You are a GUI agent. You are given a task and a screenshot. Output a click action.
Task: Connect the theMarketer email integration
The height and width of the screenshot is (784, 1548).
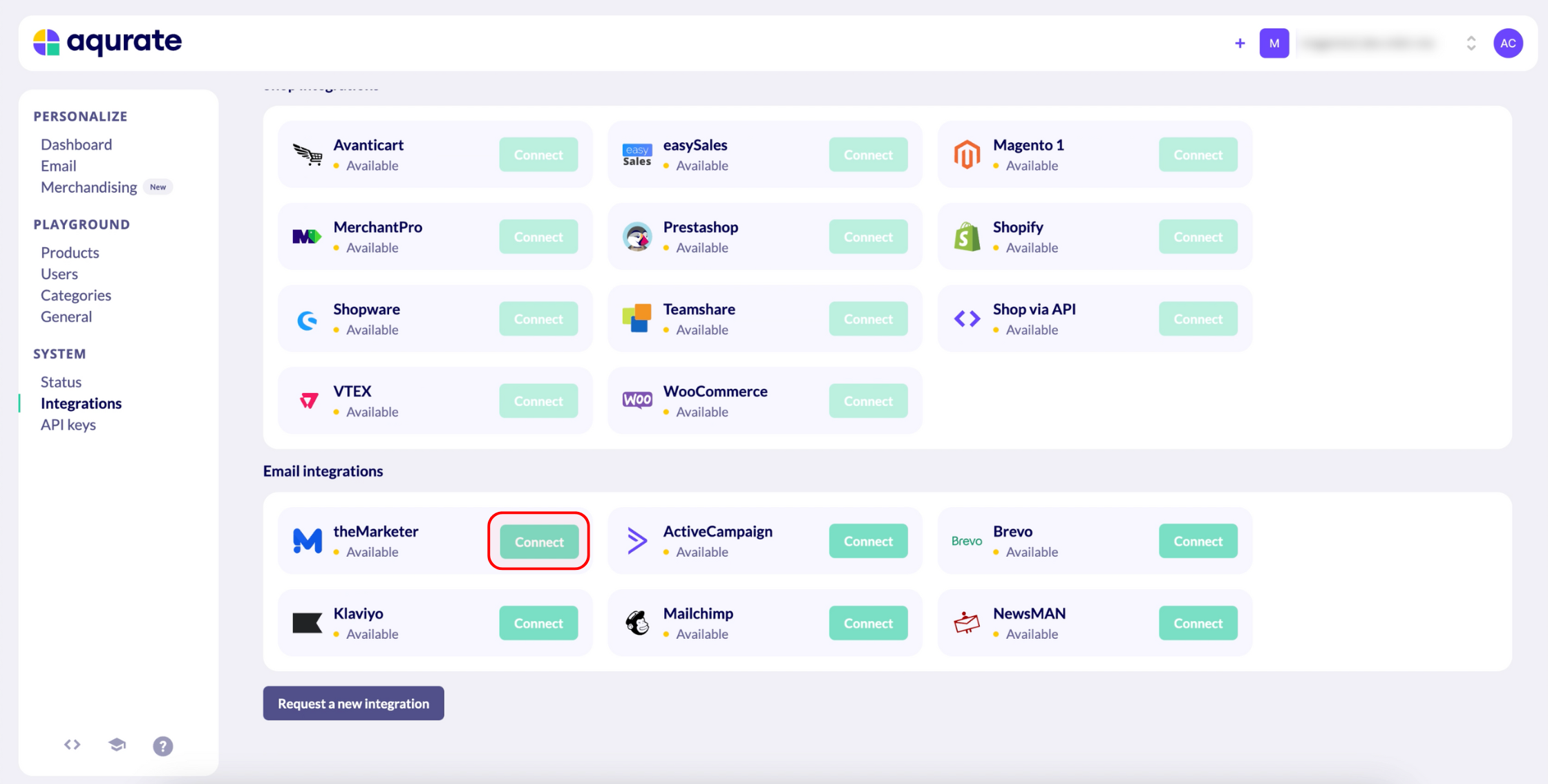tap(539, 542)
